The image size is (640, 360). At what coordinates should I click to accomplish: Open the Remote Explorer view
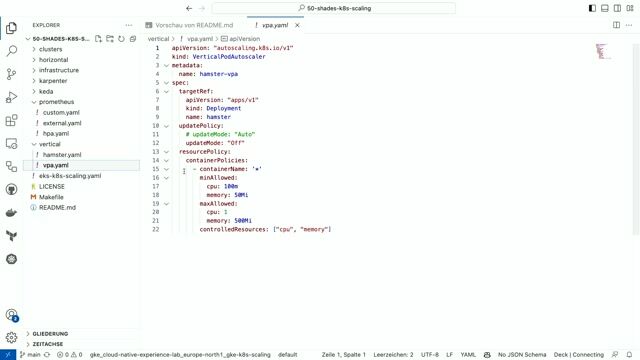coord(11,144)
